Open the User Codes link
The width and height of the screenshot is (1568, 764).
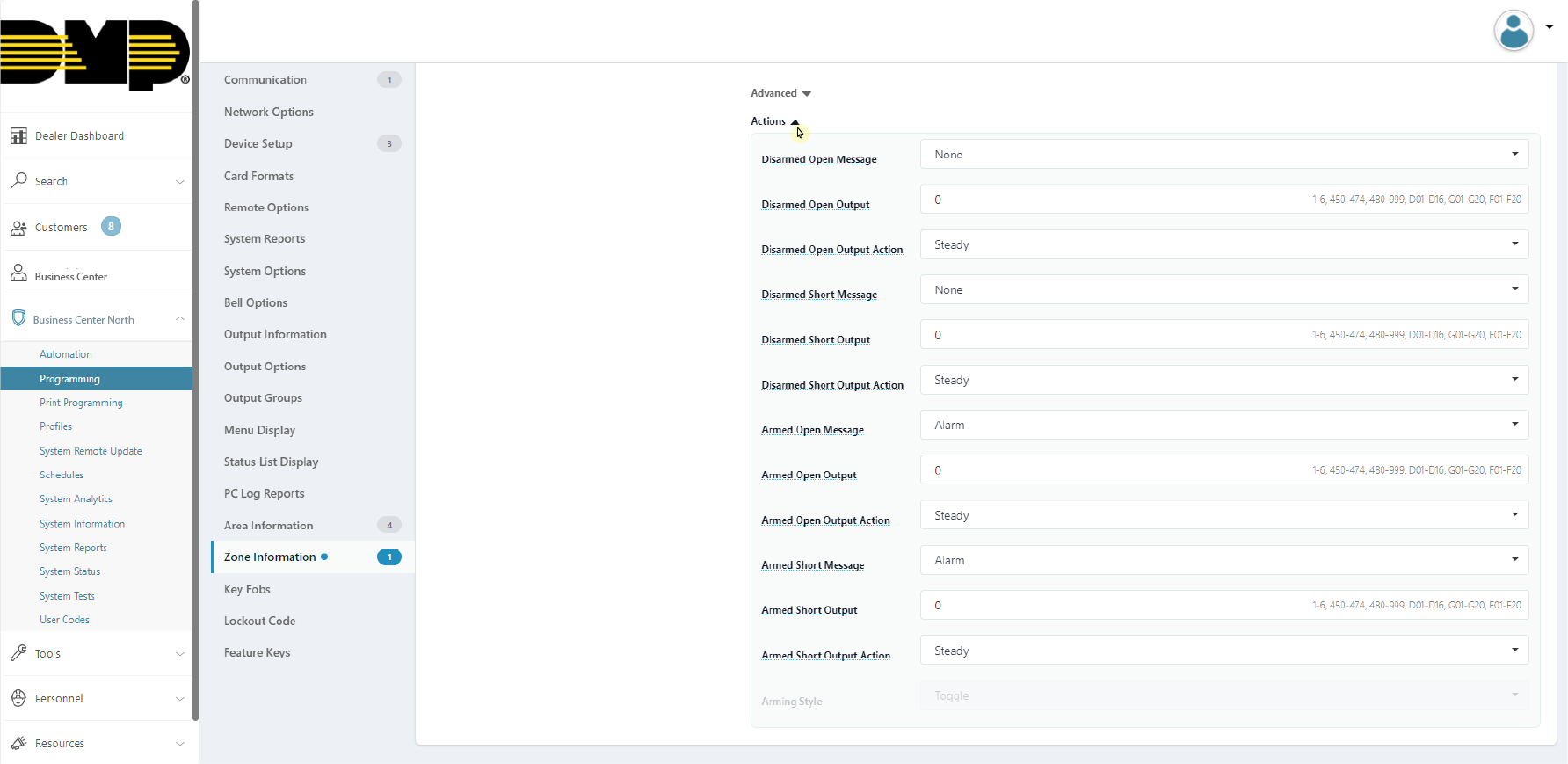[64, 620]
